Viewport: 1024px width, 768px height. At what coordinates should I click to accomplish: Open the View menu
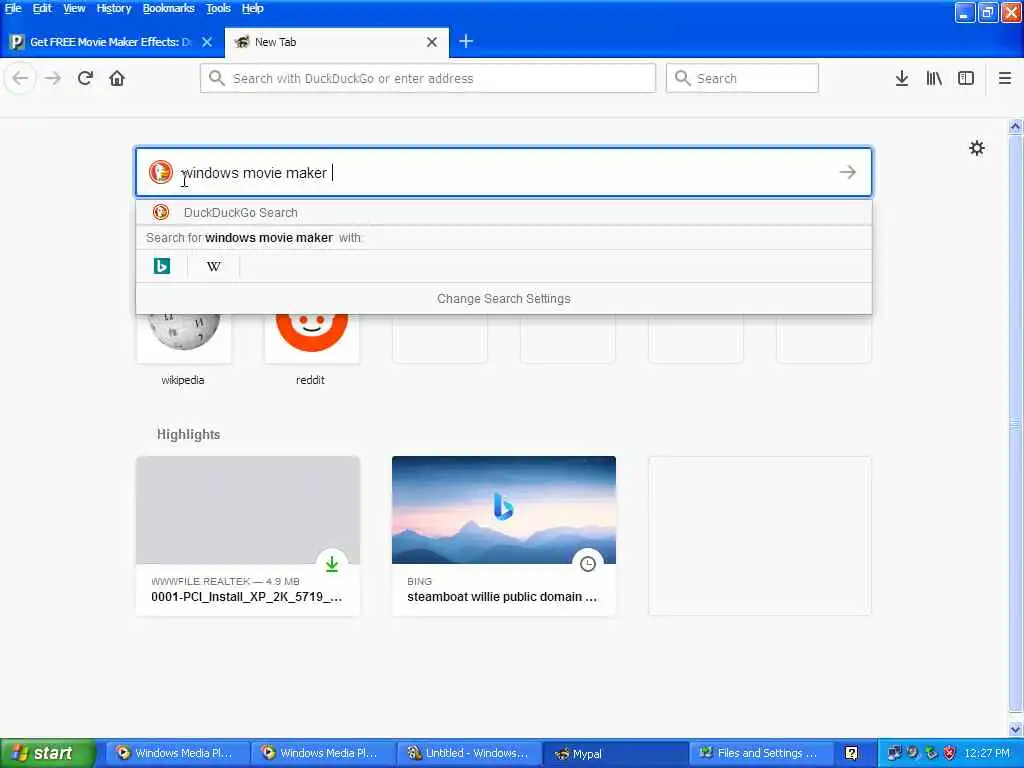click(x=74, y=8)
